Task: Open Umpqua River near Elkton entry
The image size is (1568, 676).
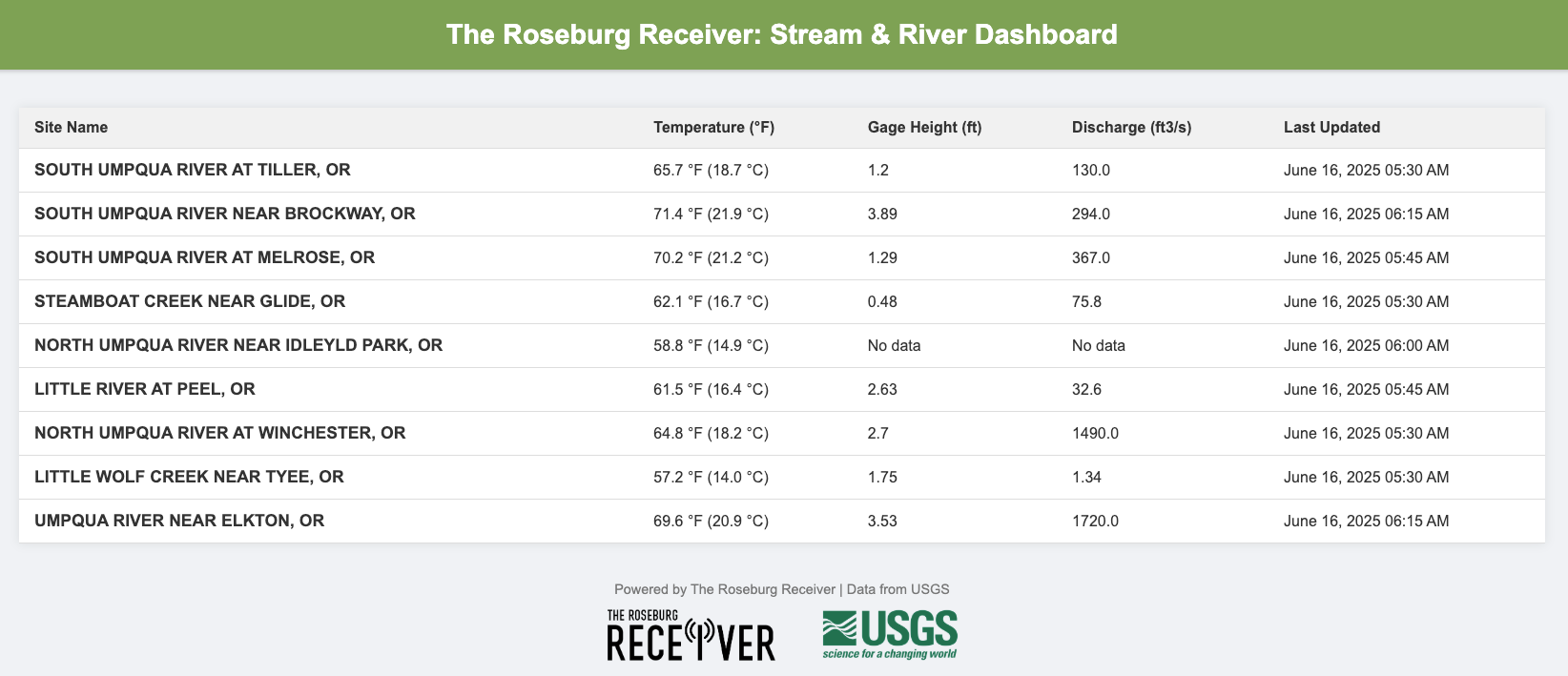Action: coord(179,521)
